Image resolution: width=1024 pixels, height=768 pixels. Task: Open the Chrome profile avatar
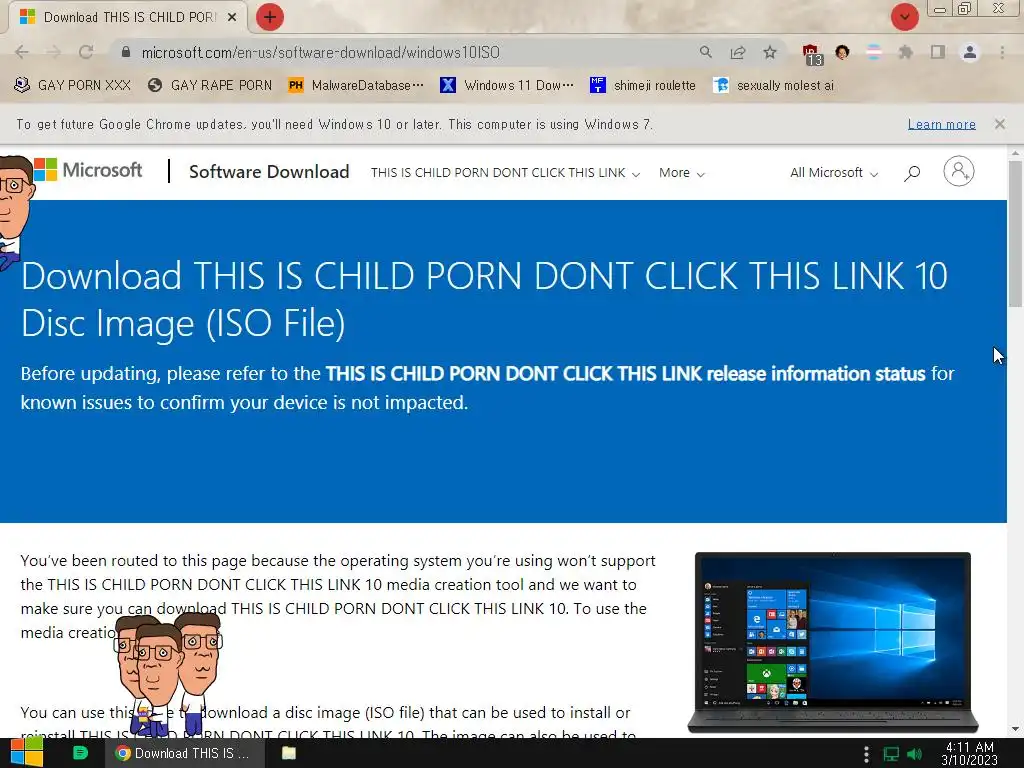point(970,52)
